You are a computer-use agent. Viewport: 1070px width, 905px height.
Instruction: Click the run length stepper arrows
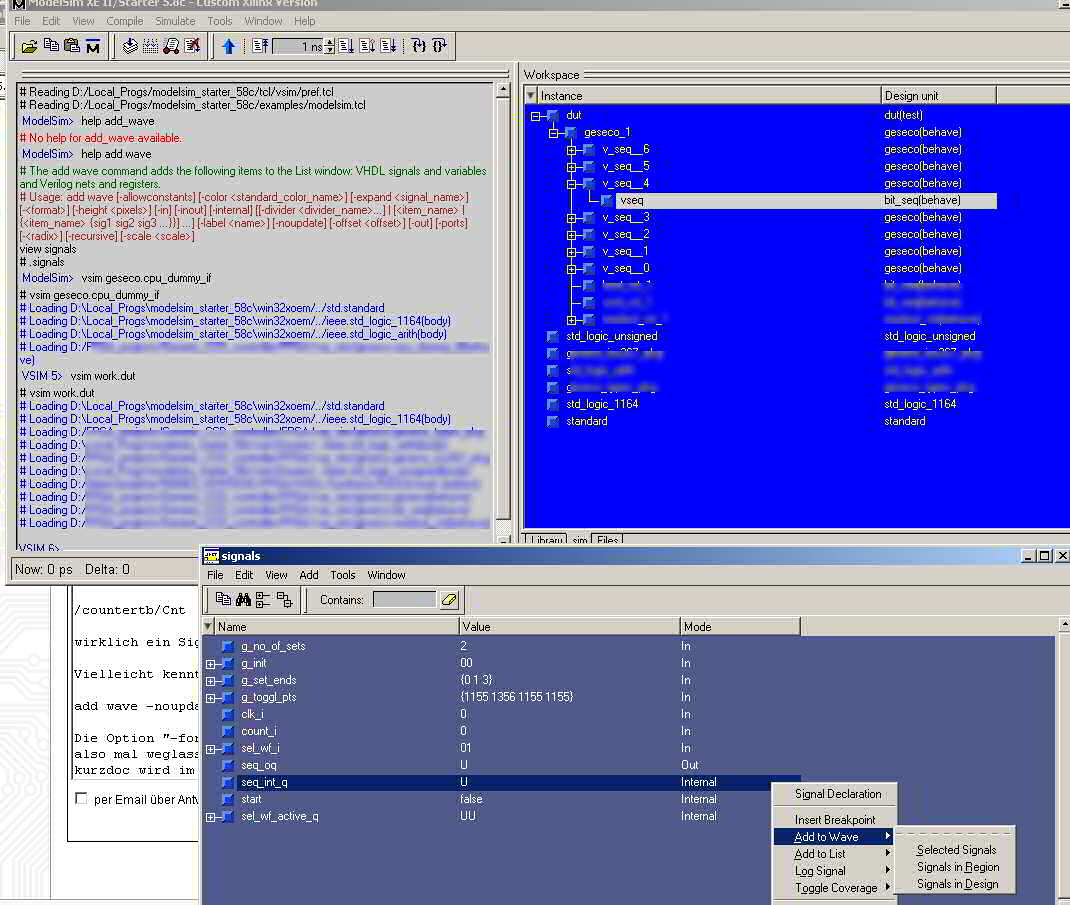pyautogui.click(x=330, y=46)
